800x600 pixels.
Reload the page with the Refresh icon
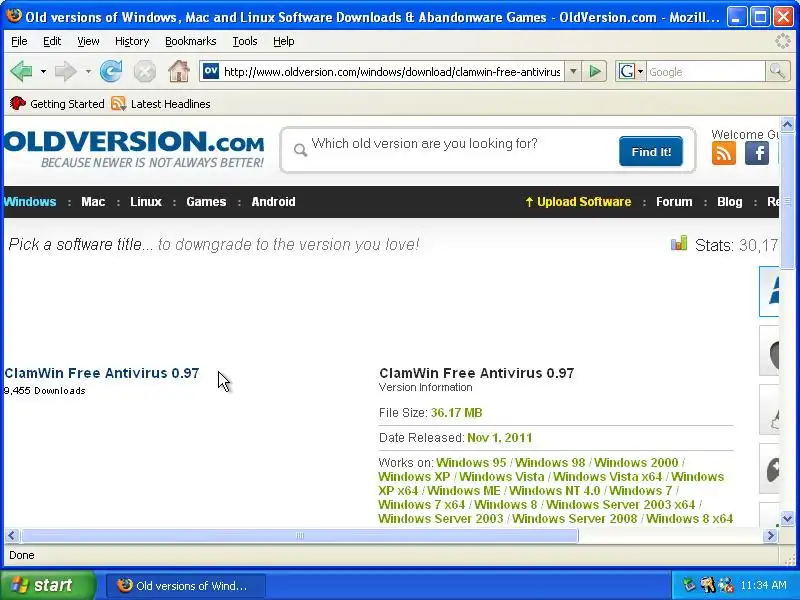coord(111,71)
